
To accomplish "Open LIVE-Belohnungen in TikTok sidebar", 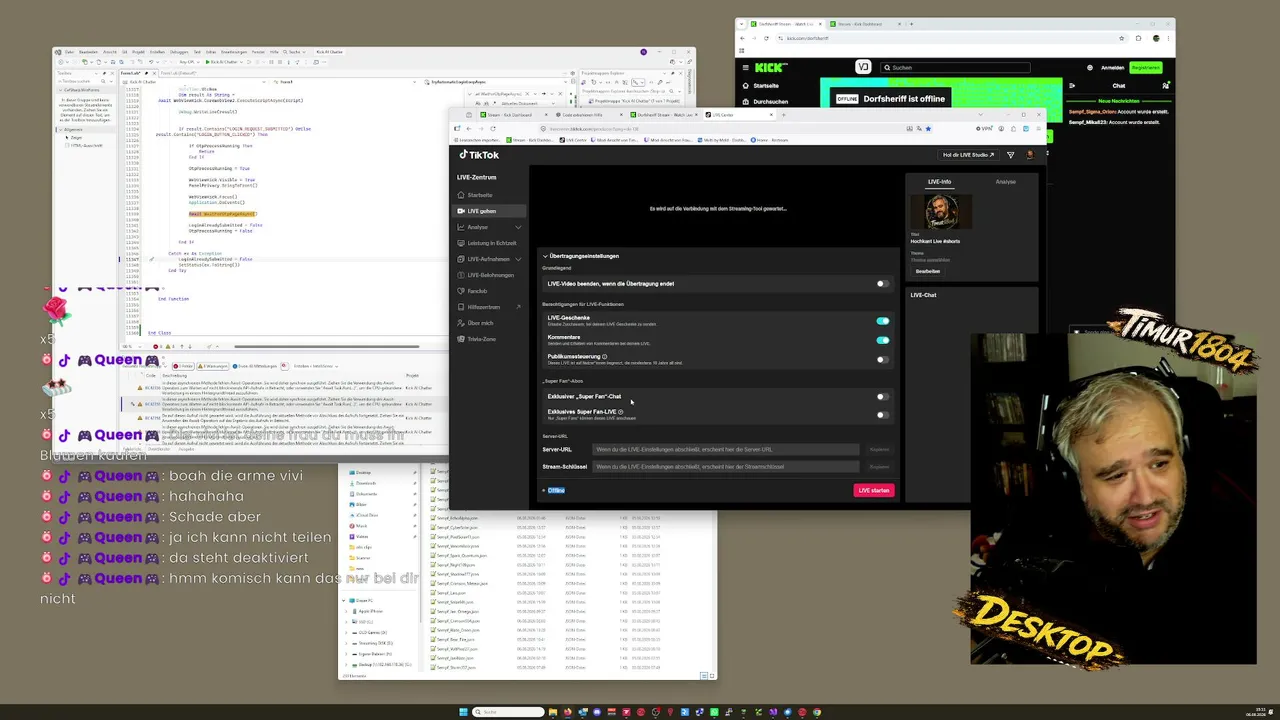I will pos(490,275).
